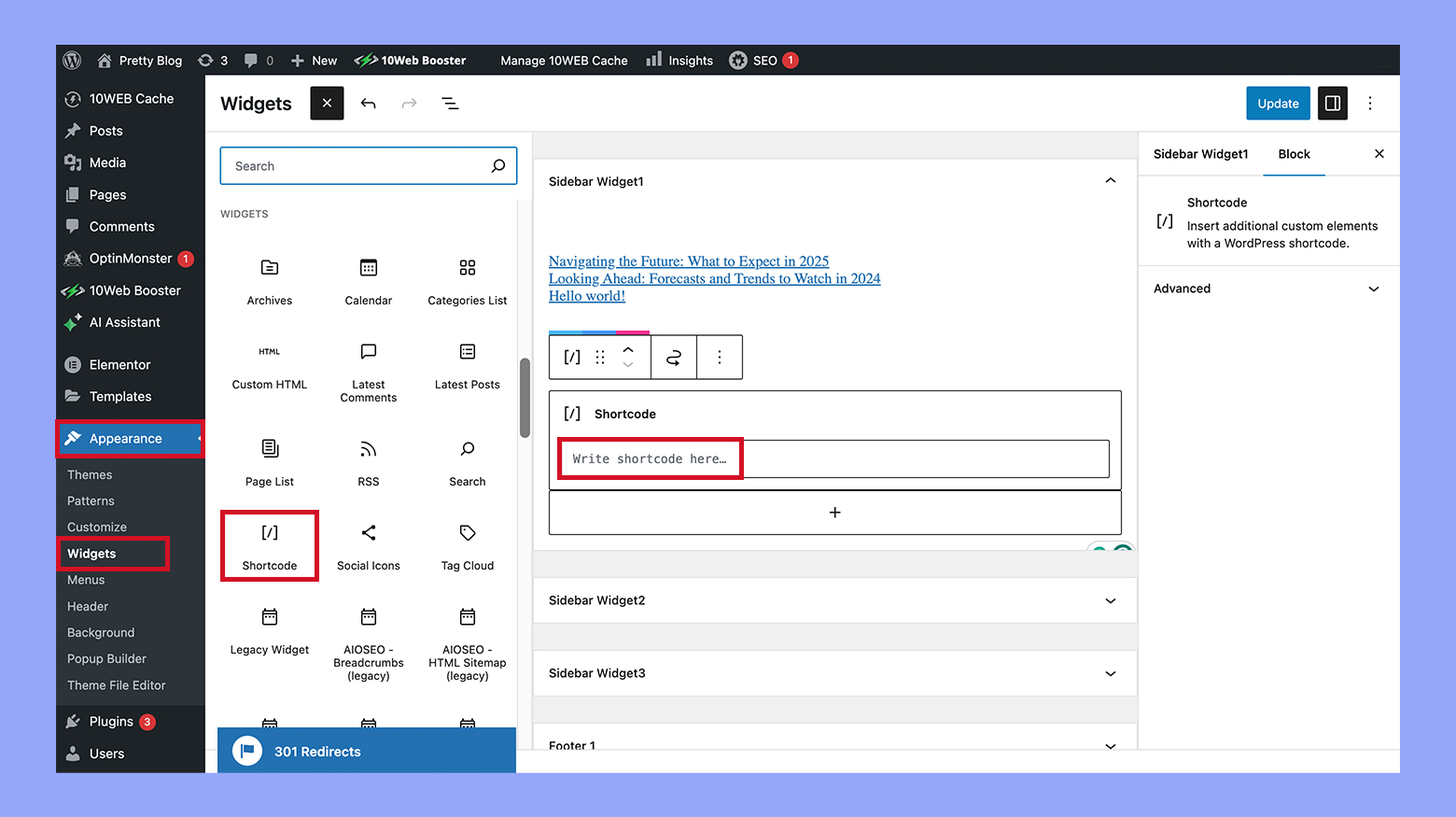
Task: Click the undo arrow in the toolbar
Action: (x=368, y=103)
